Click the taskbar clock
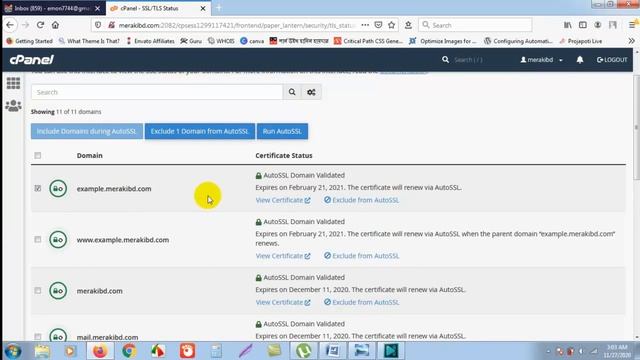The width and height of the screenshot is (640, 360). 617,351
